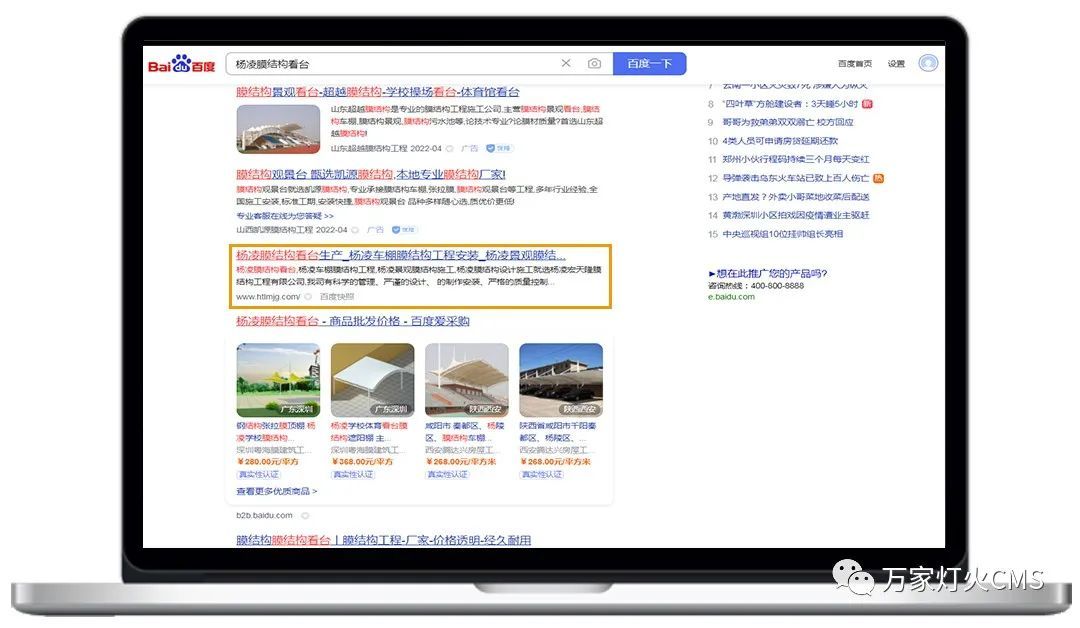Click the small circle icon next to www.htlmjg.com
This screenshot has height=628, width=1080.
308,297
